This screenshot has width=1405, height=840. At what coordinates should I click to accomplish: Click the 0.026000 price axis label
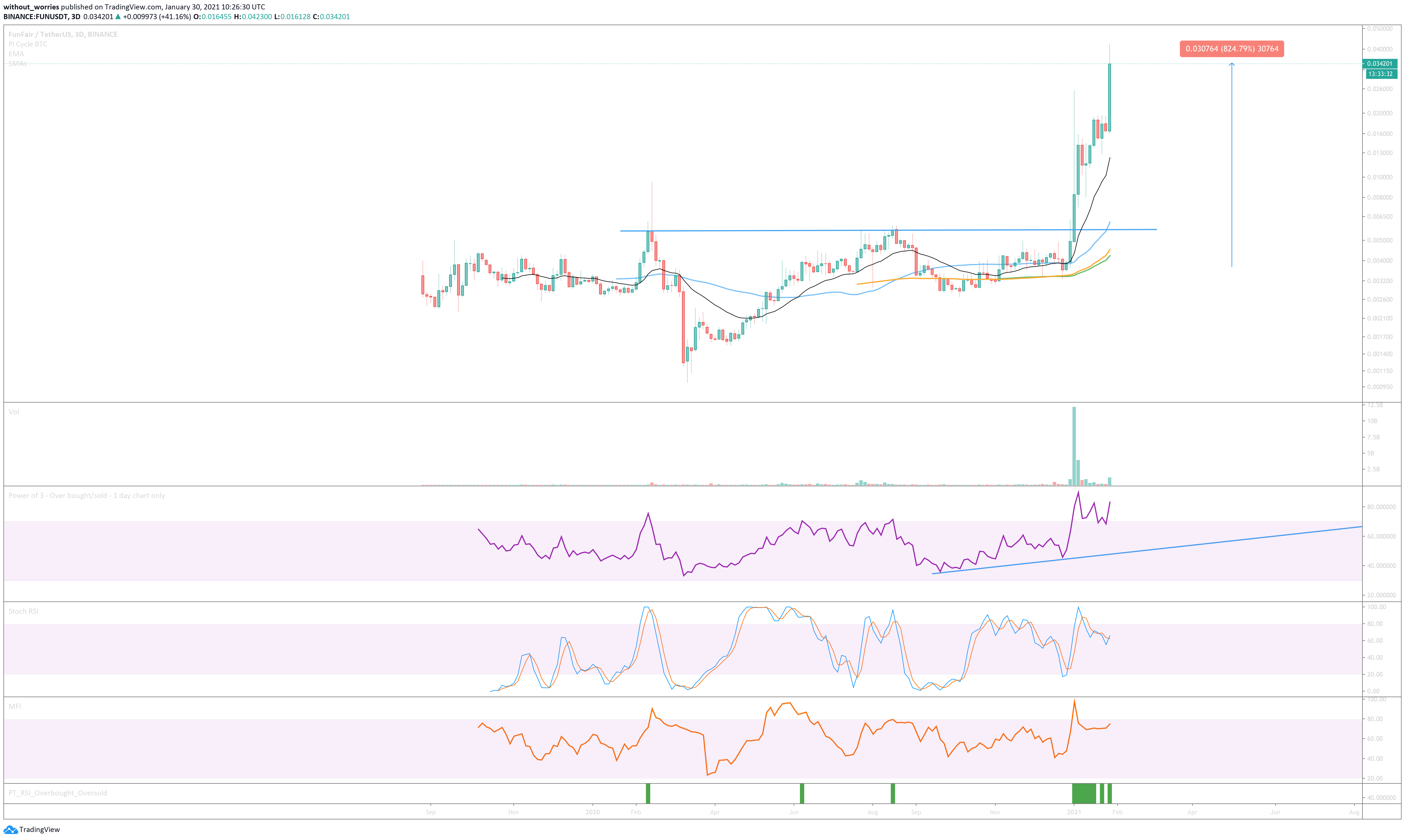(x=1380, y=89)
